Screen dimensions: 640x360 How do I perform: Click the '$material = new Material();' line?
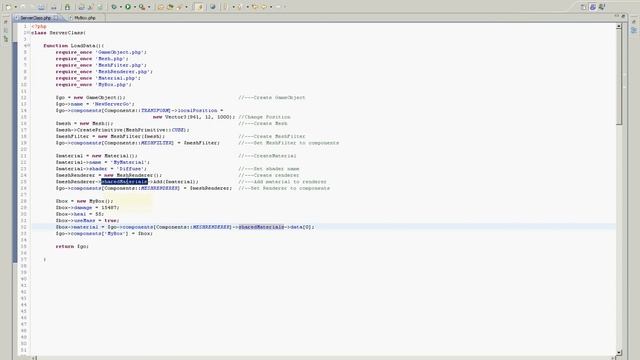(96, 156)
